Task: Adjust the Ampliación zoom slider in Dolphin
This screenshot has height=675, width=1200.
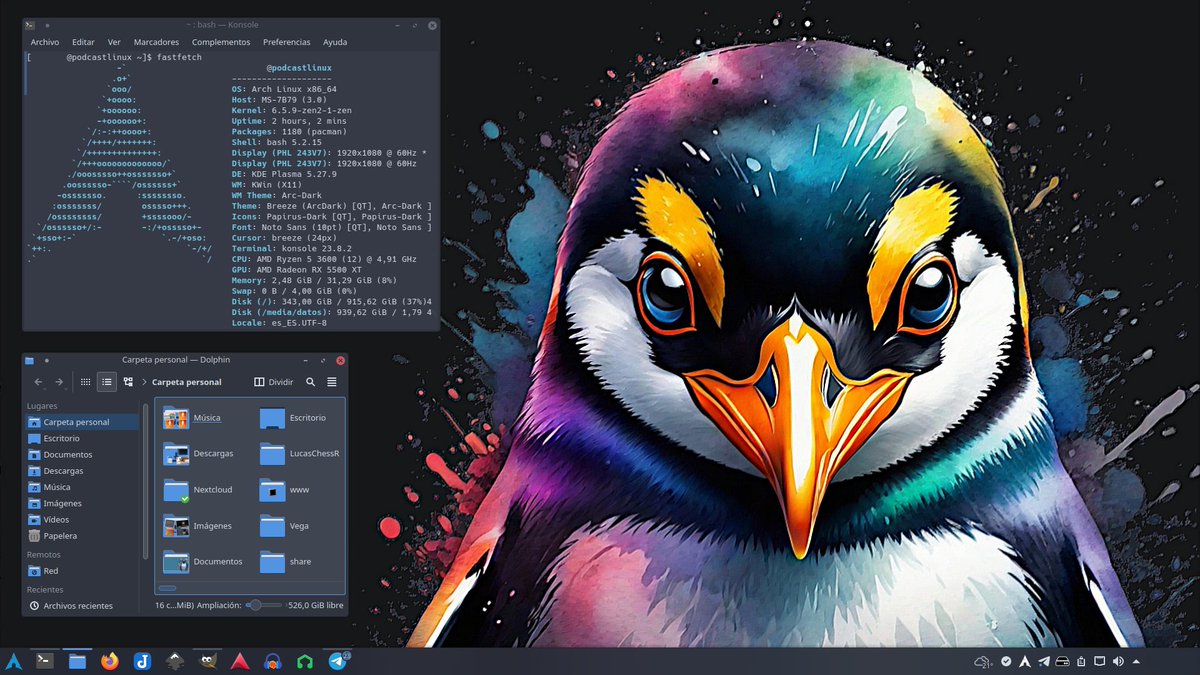Action: tap(265, 605)
